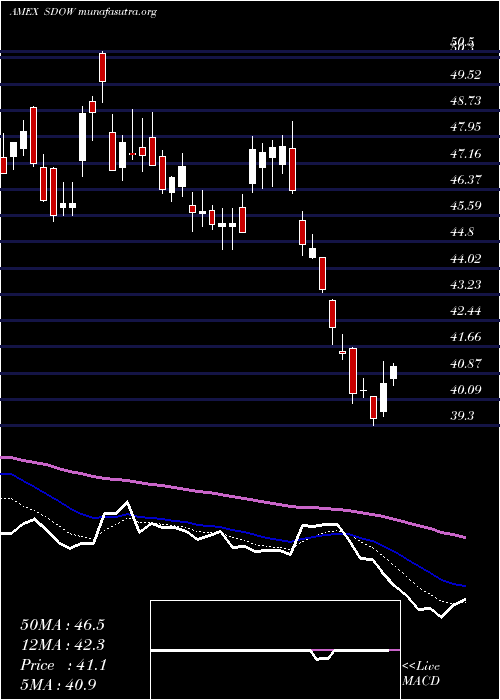
Task: Select the 43.23 price axis label
Action: click(466, 285)
